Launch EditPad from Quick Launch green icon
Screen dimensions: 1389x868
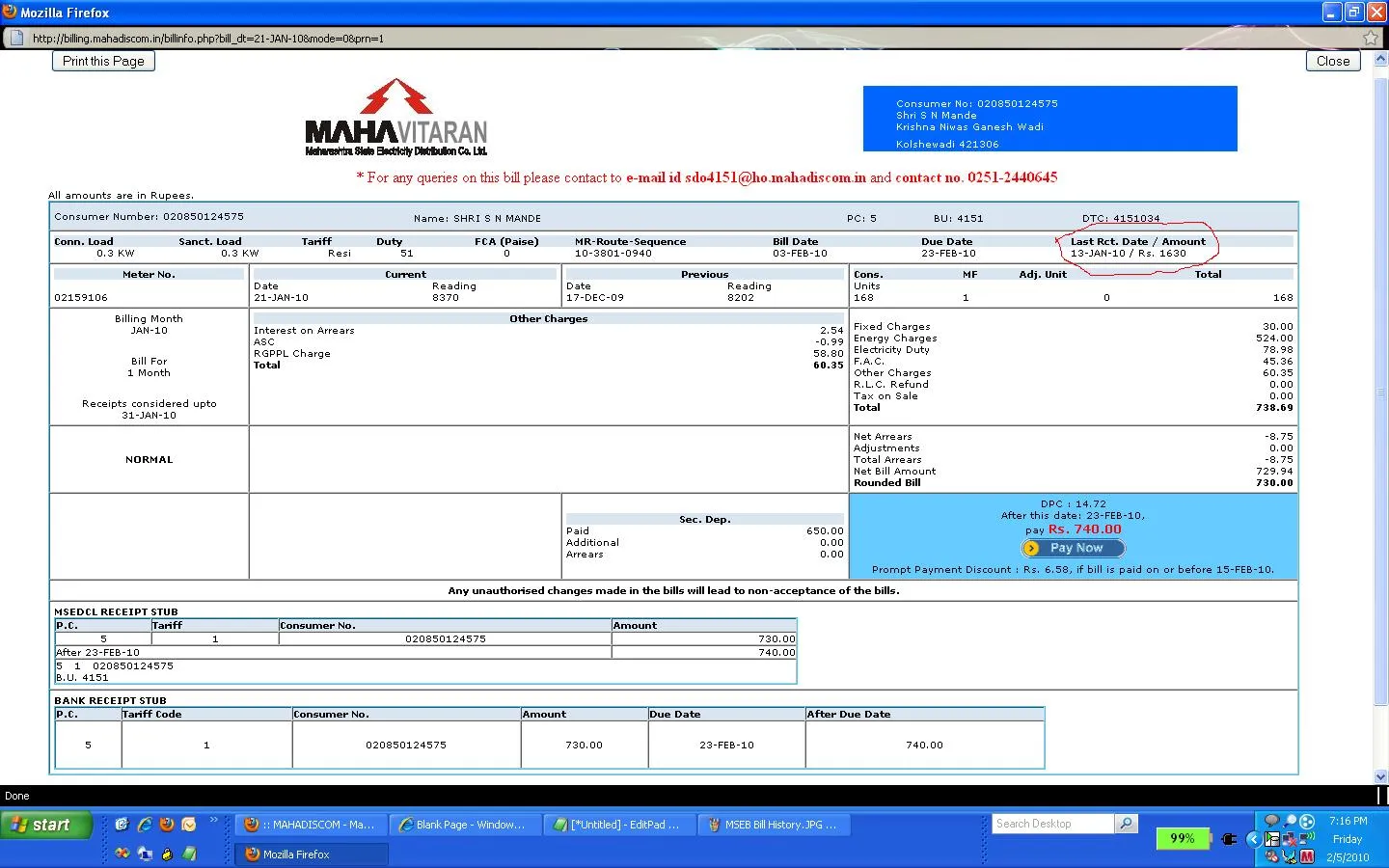pyautogui.click(x=189, y=854)
